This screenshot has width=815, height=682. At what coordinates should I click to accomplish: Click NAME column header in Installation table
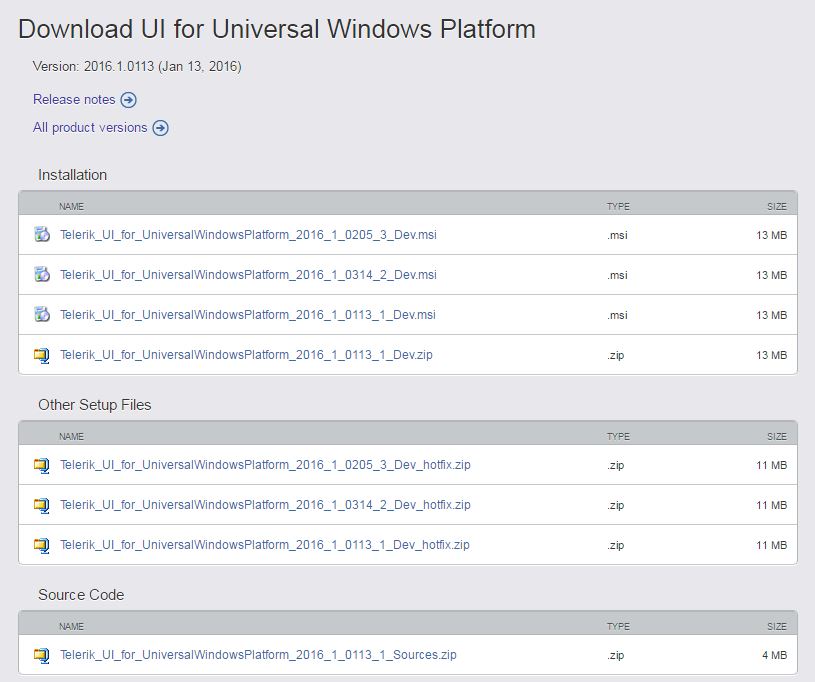[x=71, y=206]
